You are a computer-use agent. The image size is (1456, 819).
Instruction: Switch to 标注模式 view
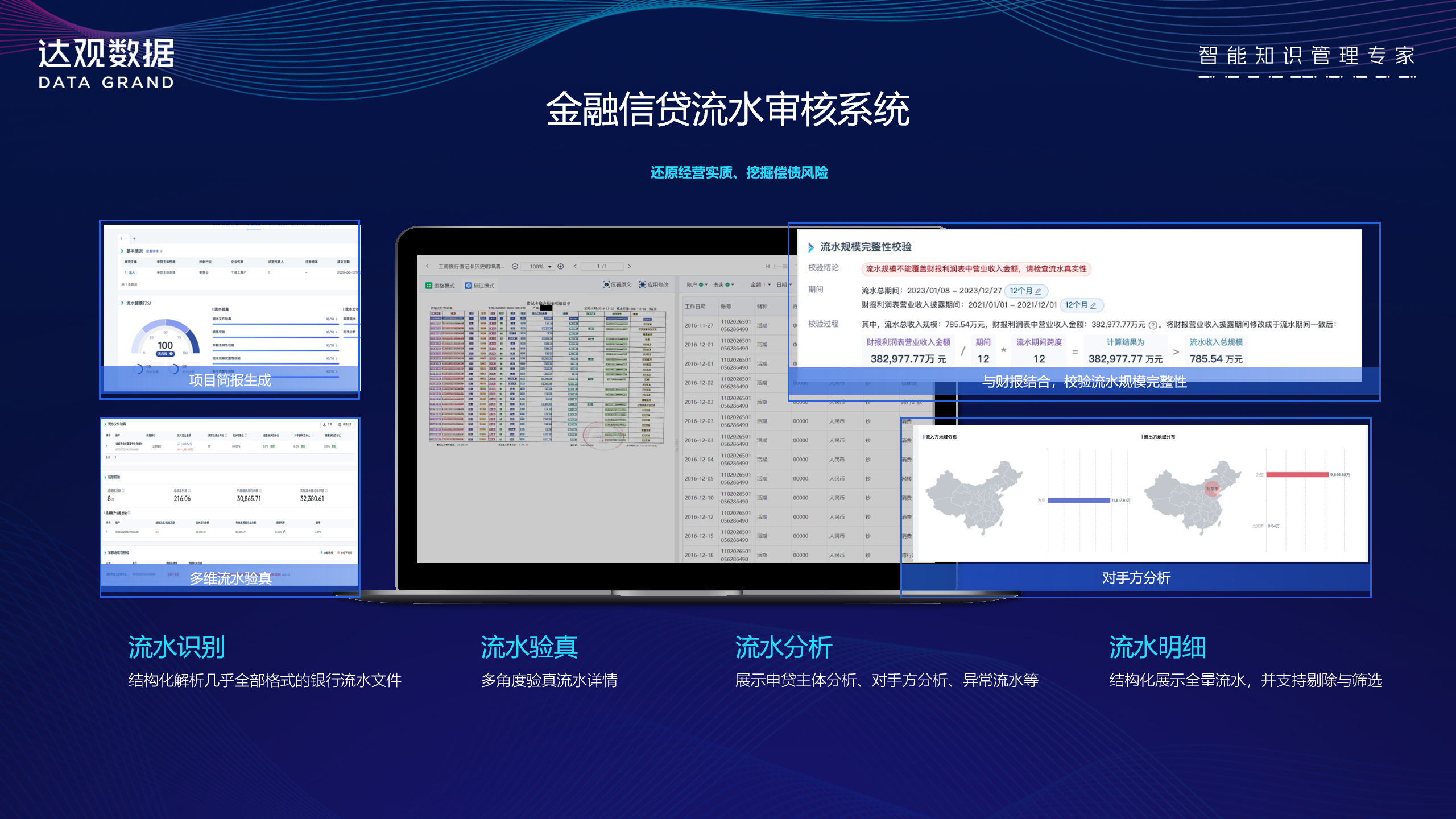tap(479, 286)
